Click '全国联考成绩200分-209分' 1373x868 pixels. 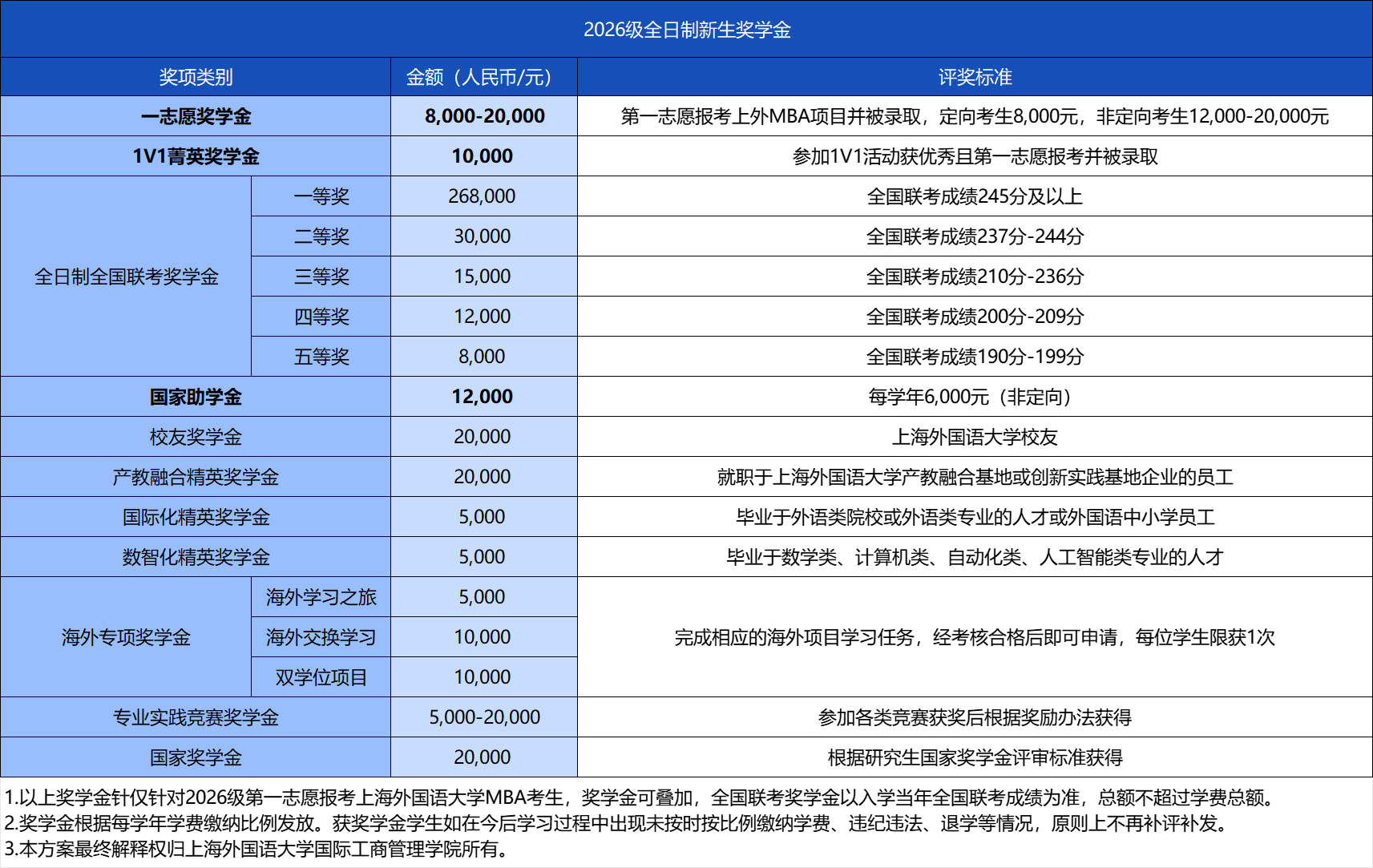click(975, 317)
